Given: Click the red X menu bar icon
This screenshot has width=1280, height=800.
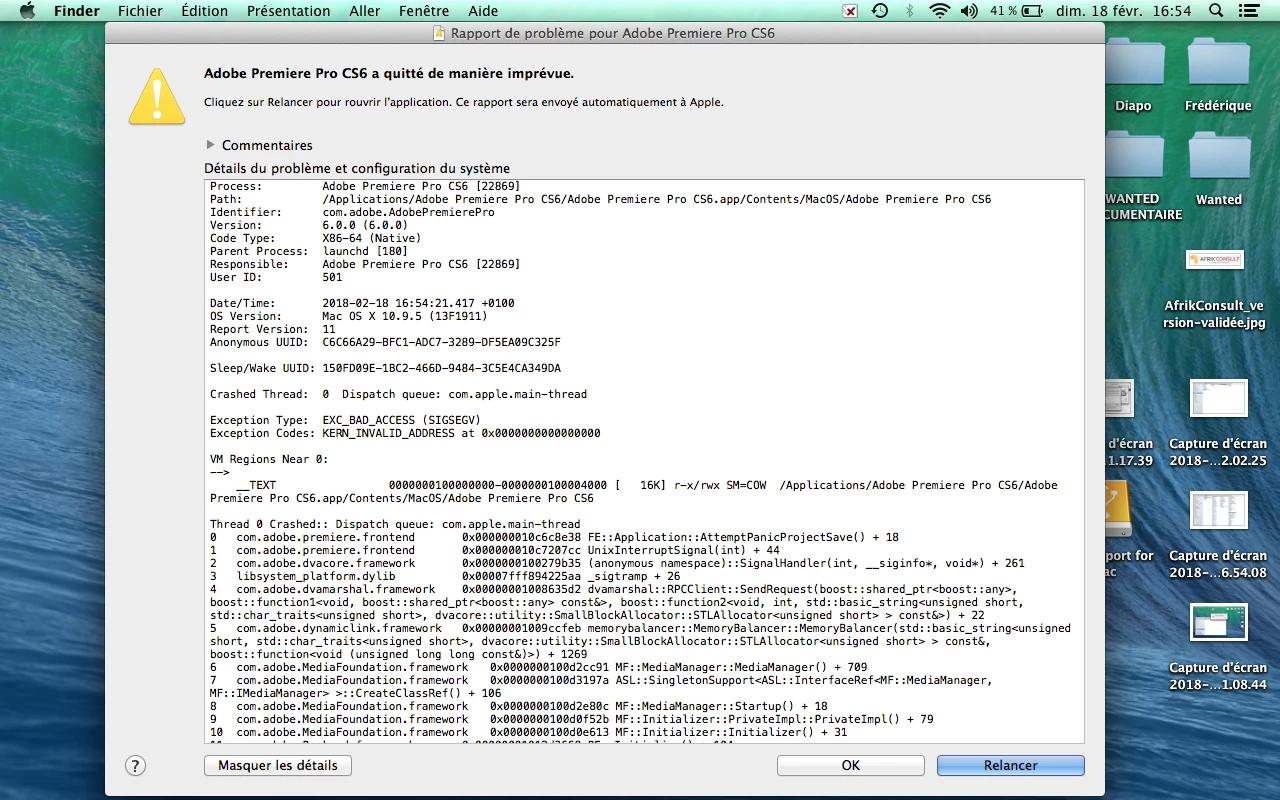Looking at the screenshot, I should point(850,11).
